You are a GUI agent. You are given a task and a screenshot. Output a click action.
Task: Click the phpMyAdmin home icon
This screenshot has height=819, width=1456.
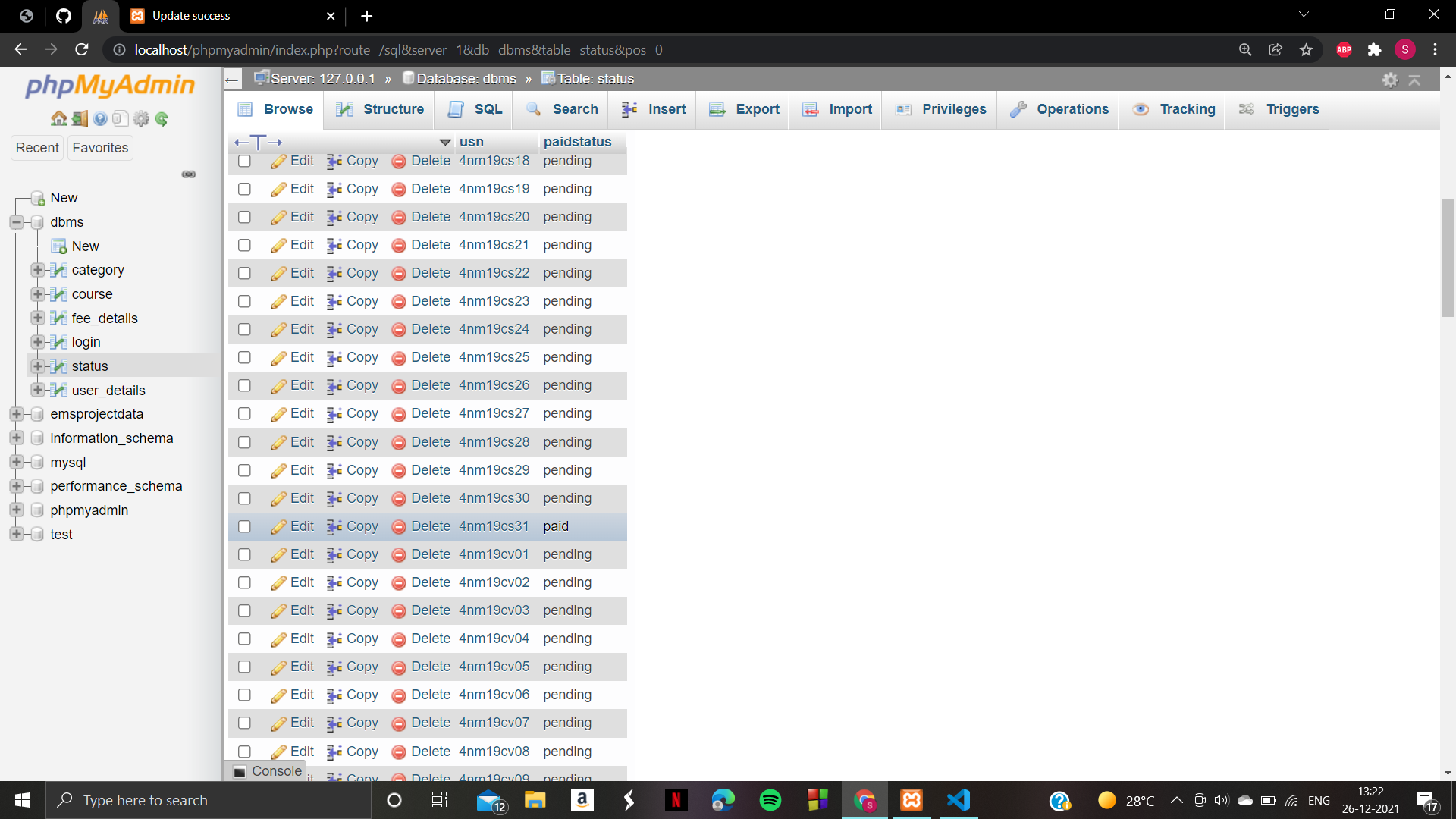[x=58, y=119]
